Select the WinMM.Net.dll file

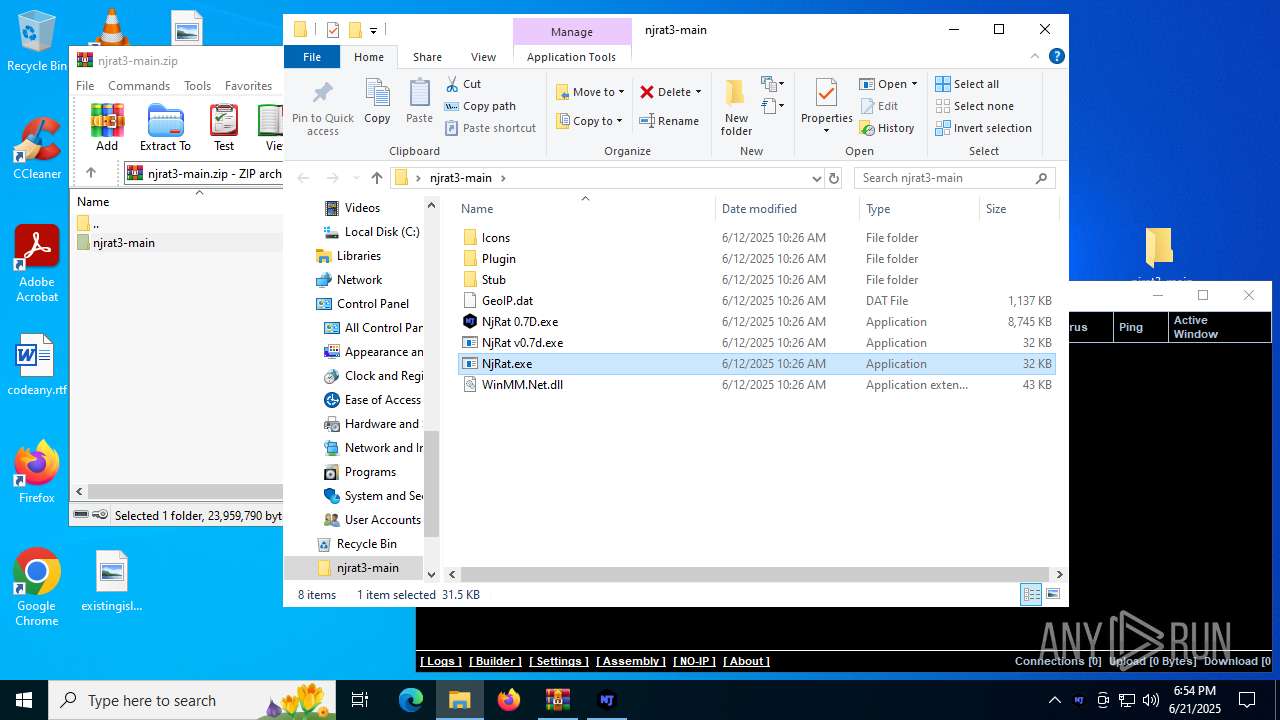pyautogui.click(x=756, y=385)
